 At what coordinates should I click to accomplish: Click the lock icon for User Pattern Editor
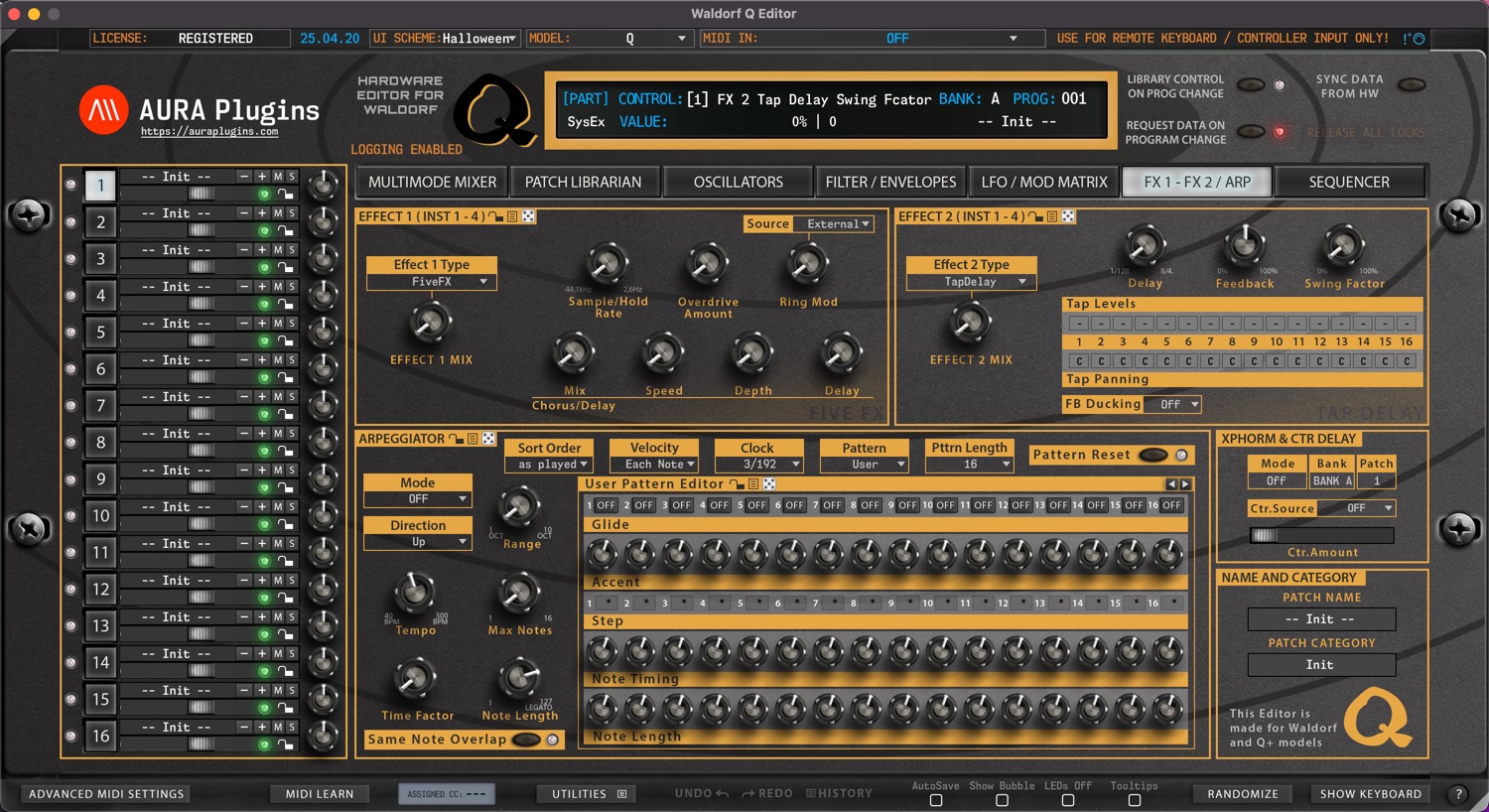(x=737, y=484)
